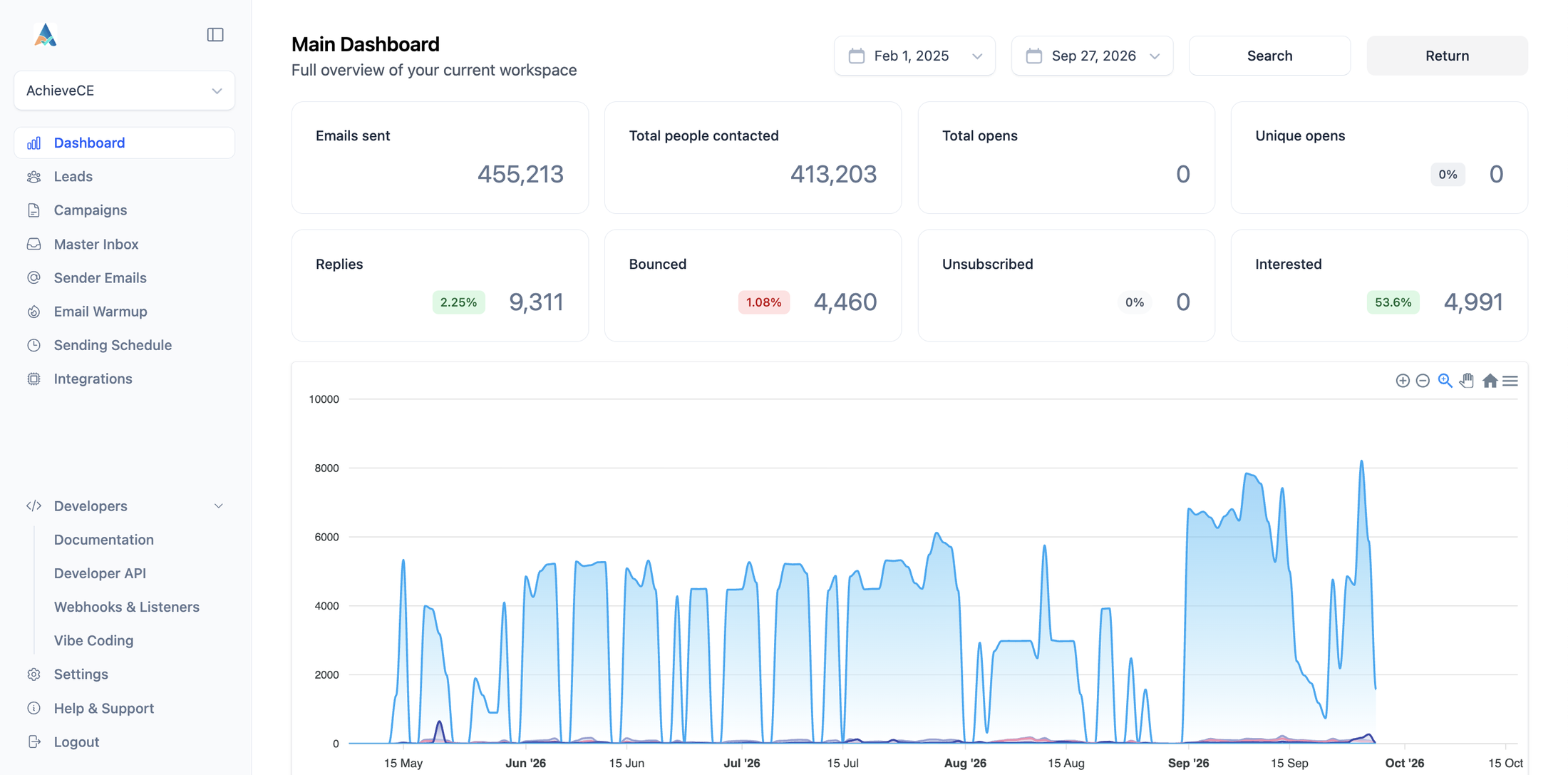Click the Total people contacted 413,203 value
This screenshot has height=775, width=1568.
coord(833,174)
